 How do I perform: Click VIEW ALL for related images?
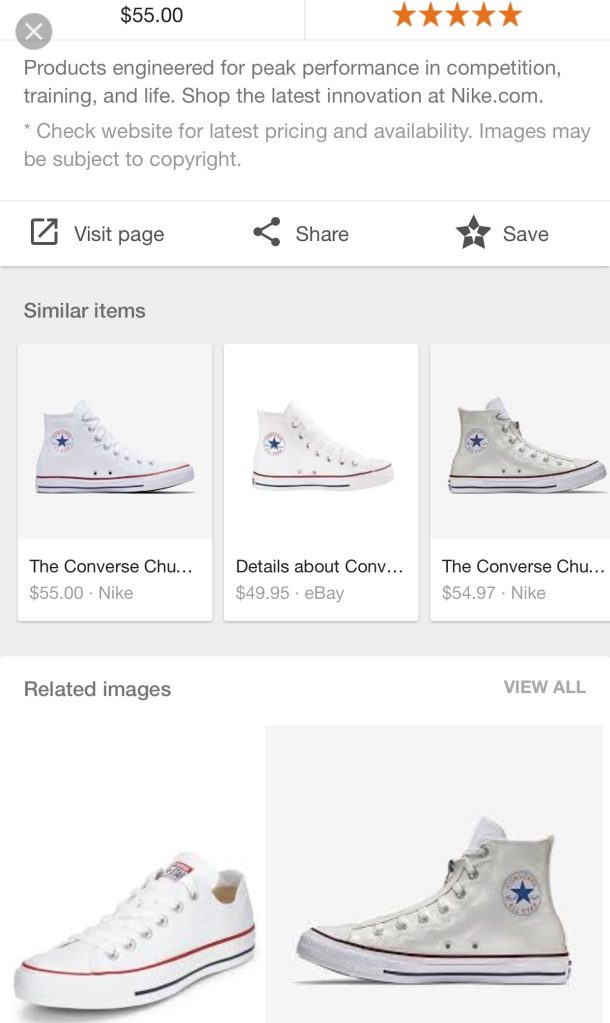click(544, 687)
